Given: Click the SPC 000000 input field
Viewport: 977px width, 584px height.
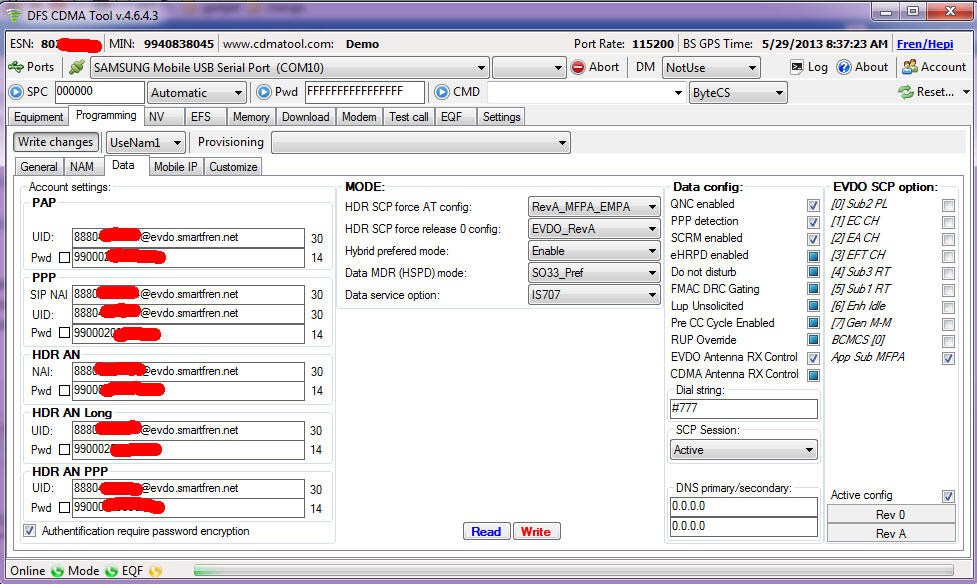Looking at the screenshot, I should pyautogui.click(x=100, y=92).
